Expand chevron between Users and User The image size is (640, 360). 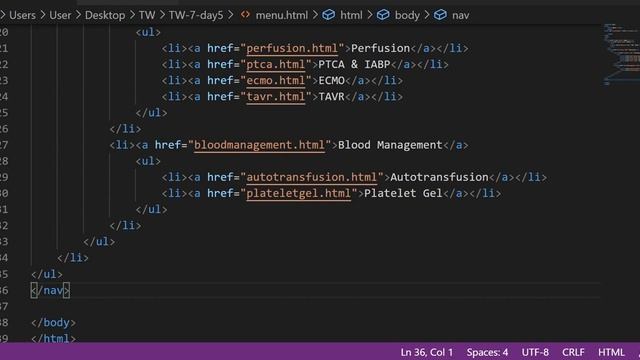tap(42, 15)
